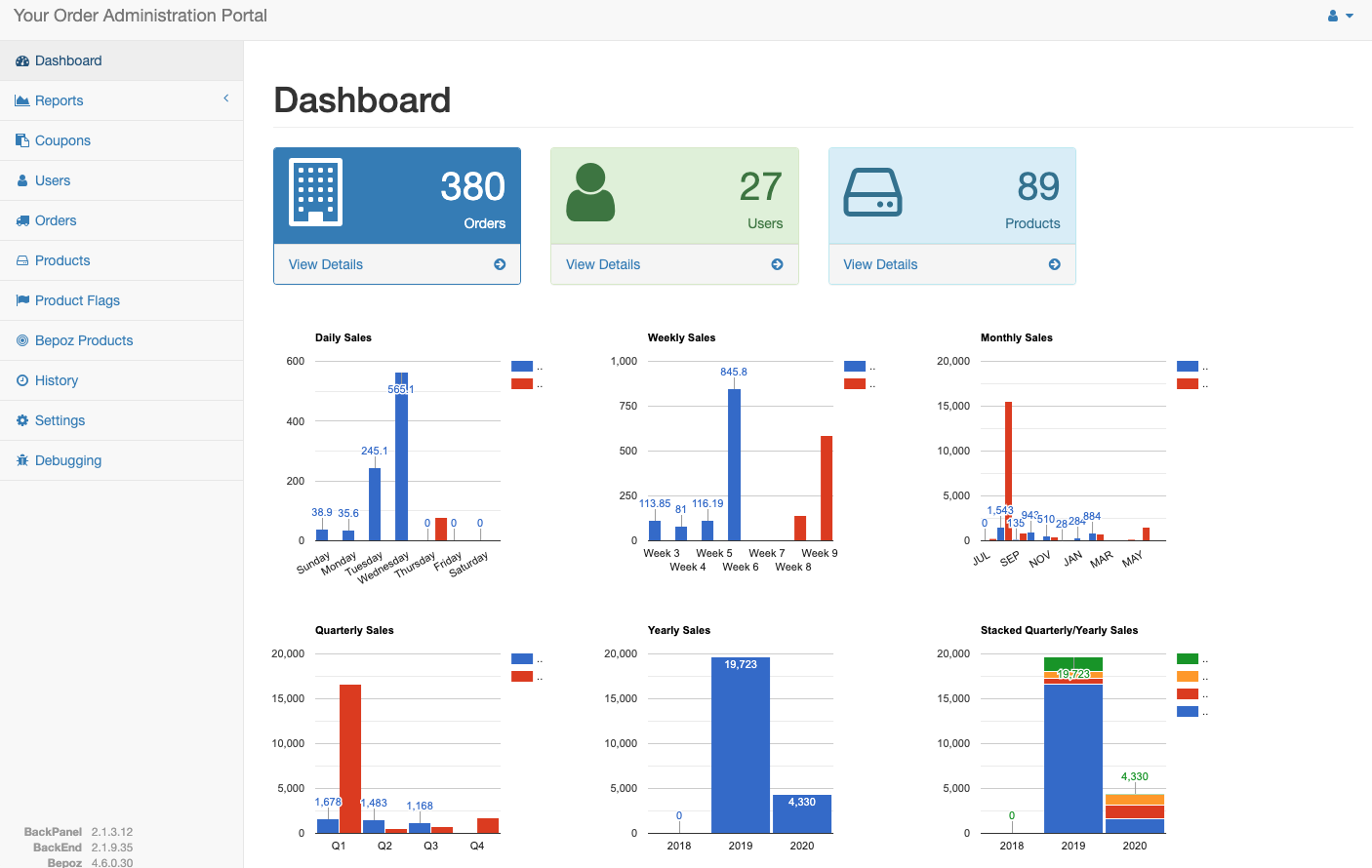This screenshot has height=868, width=1372.
Task: Click the building icon on the Orders card
Action: pyautogui.click(x=316, y=191)
